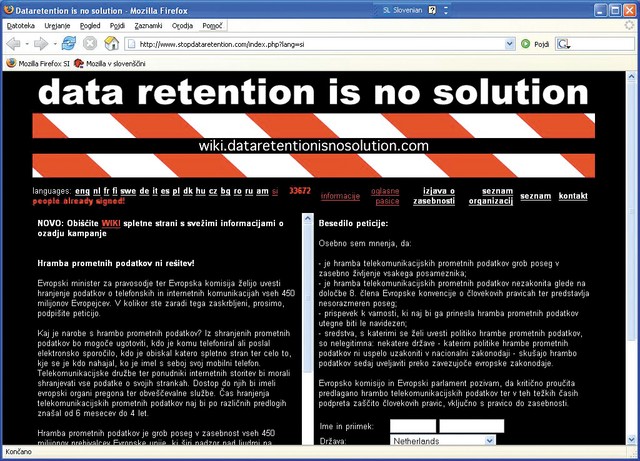
Task: Click the page icon in the address bar
Action: tap(131, 44)
